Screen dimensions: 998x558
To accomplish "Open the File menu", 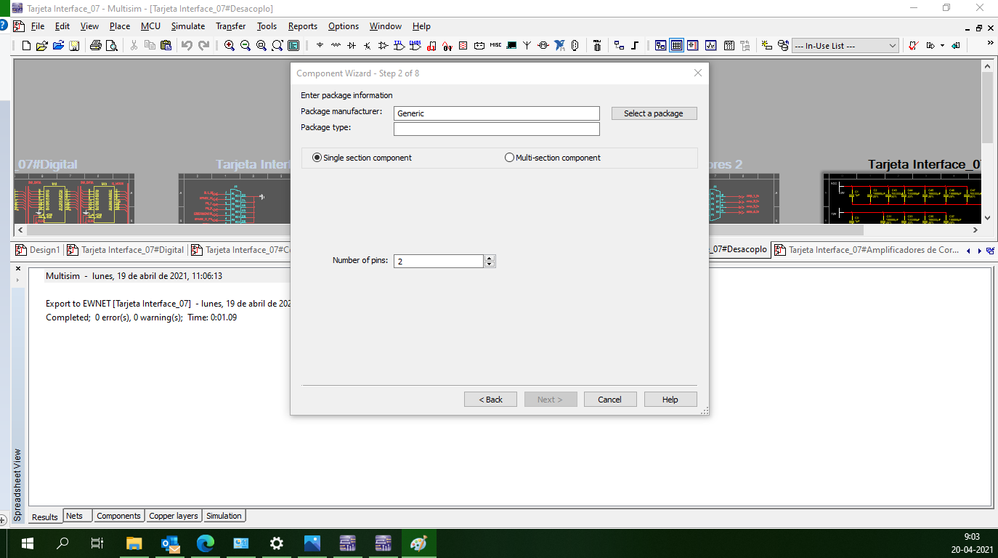I will point(38,26).
